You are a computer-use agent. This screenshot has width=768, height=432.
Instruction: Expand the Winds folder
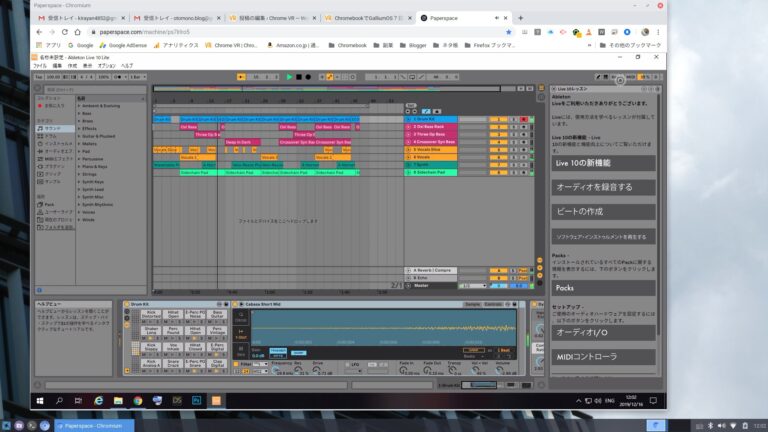click(79, 220)
